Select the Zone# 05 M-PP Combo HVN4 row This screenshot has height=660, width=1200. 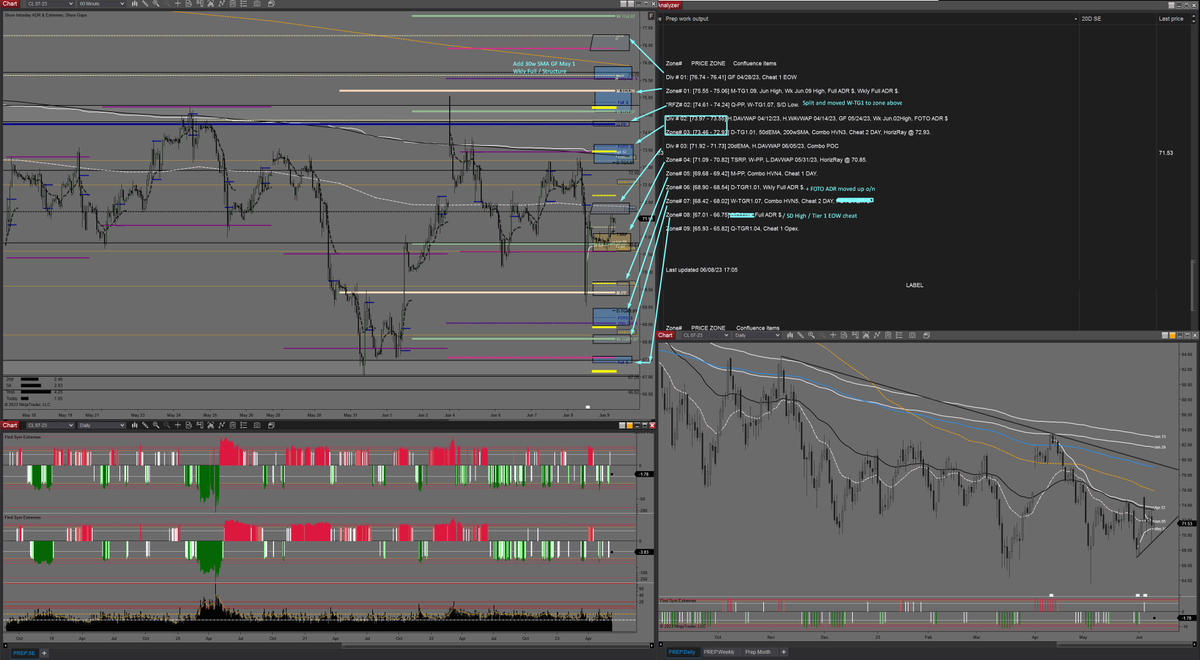coord(741,173)
